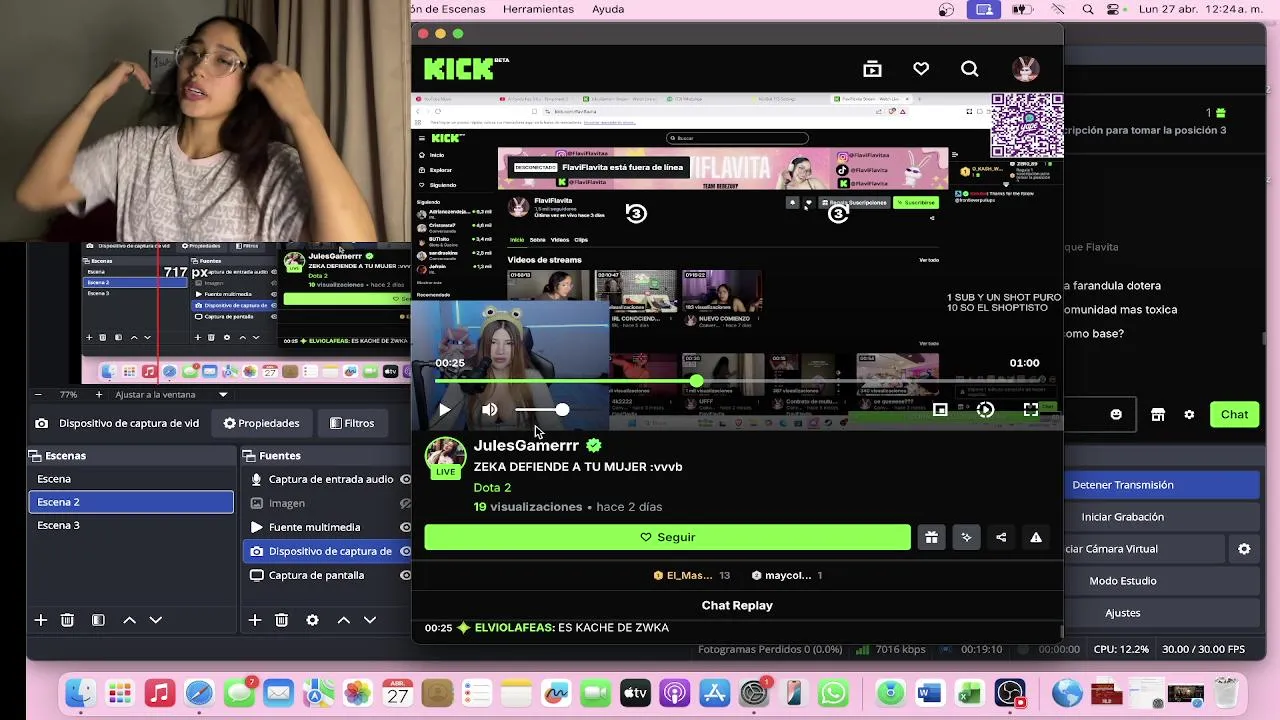Image resolution: width=1280 pixels, height=720 pixels.
Task: Delete selected scene with trash icon
Action: pos(67,620)
